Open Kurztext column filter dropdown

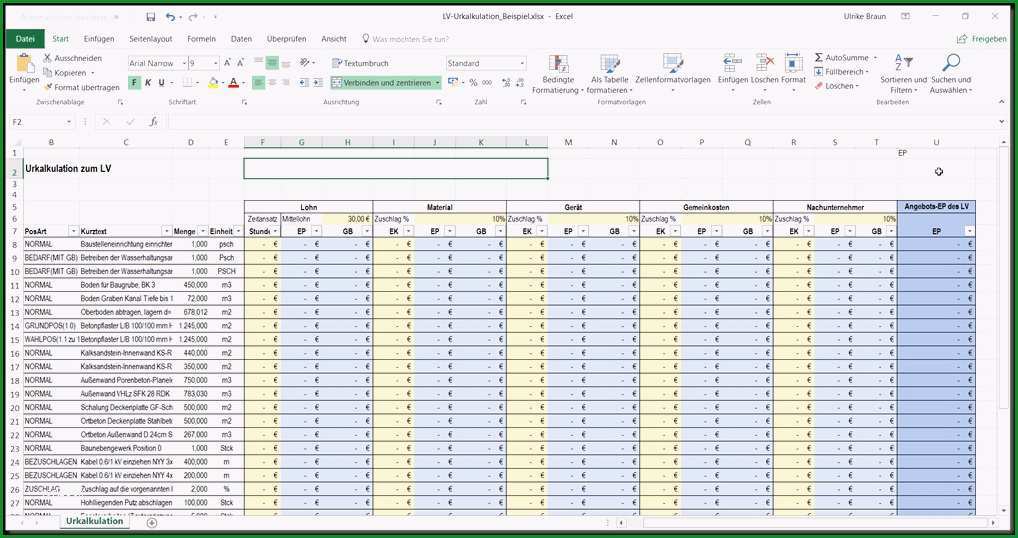166,231
